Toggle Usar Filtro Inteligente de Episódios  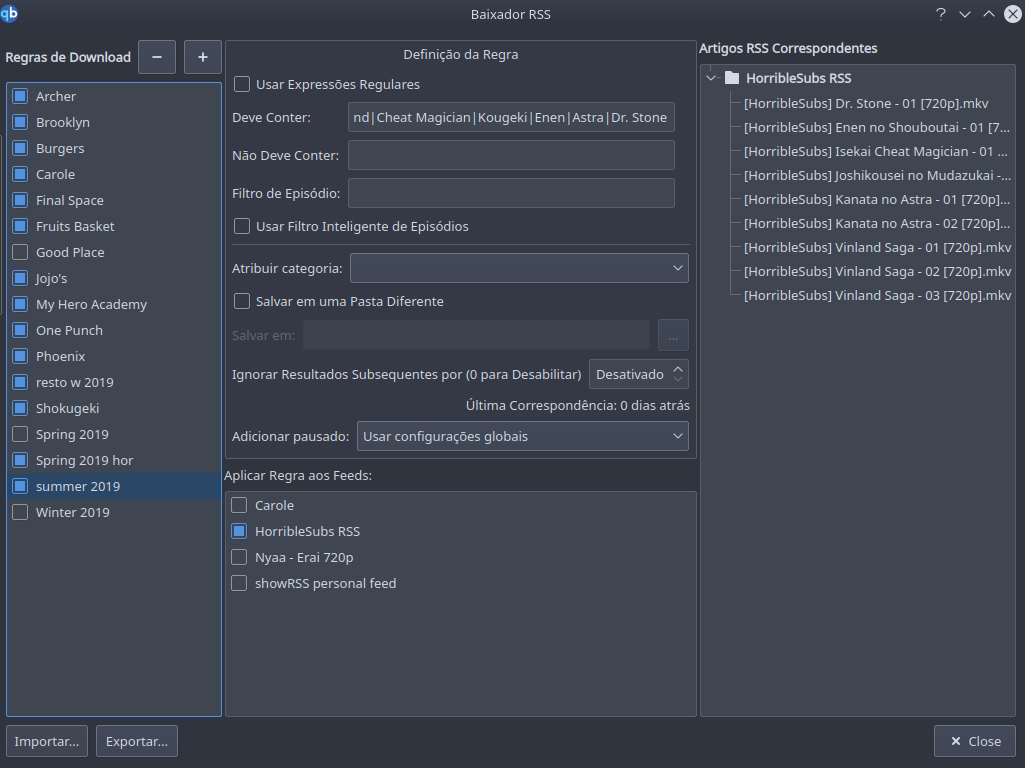click(x=241, y=226)
